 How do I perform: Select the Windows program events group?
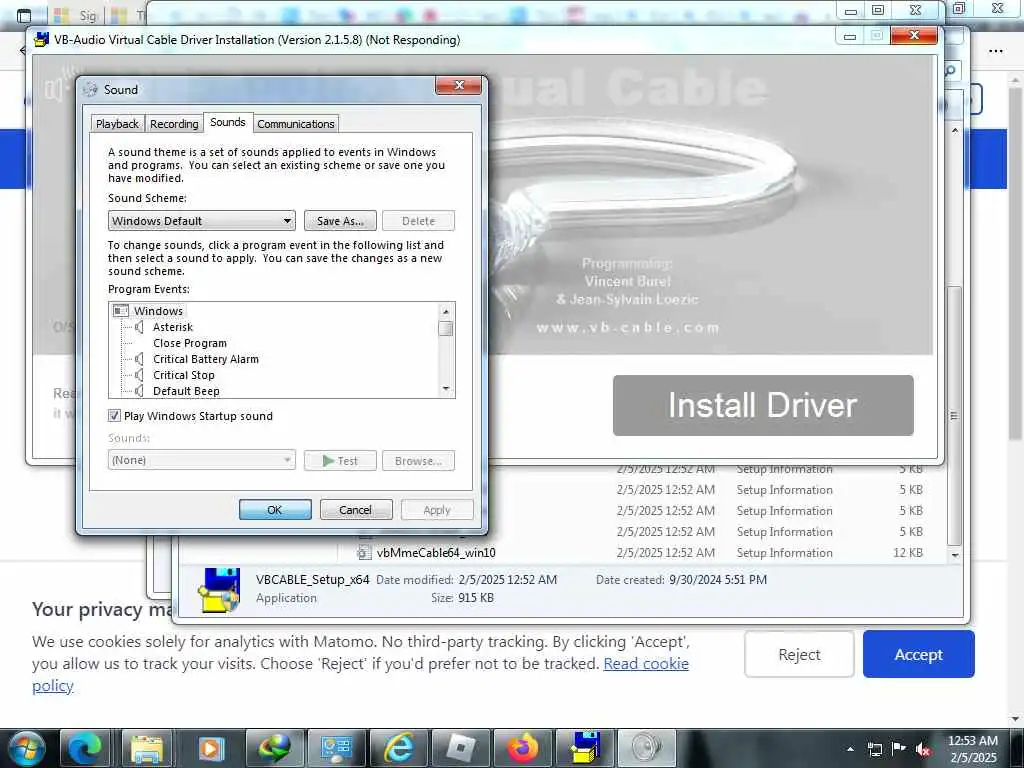point(158,311)
